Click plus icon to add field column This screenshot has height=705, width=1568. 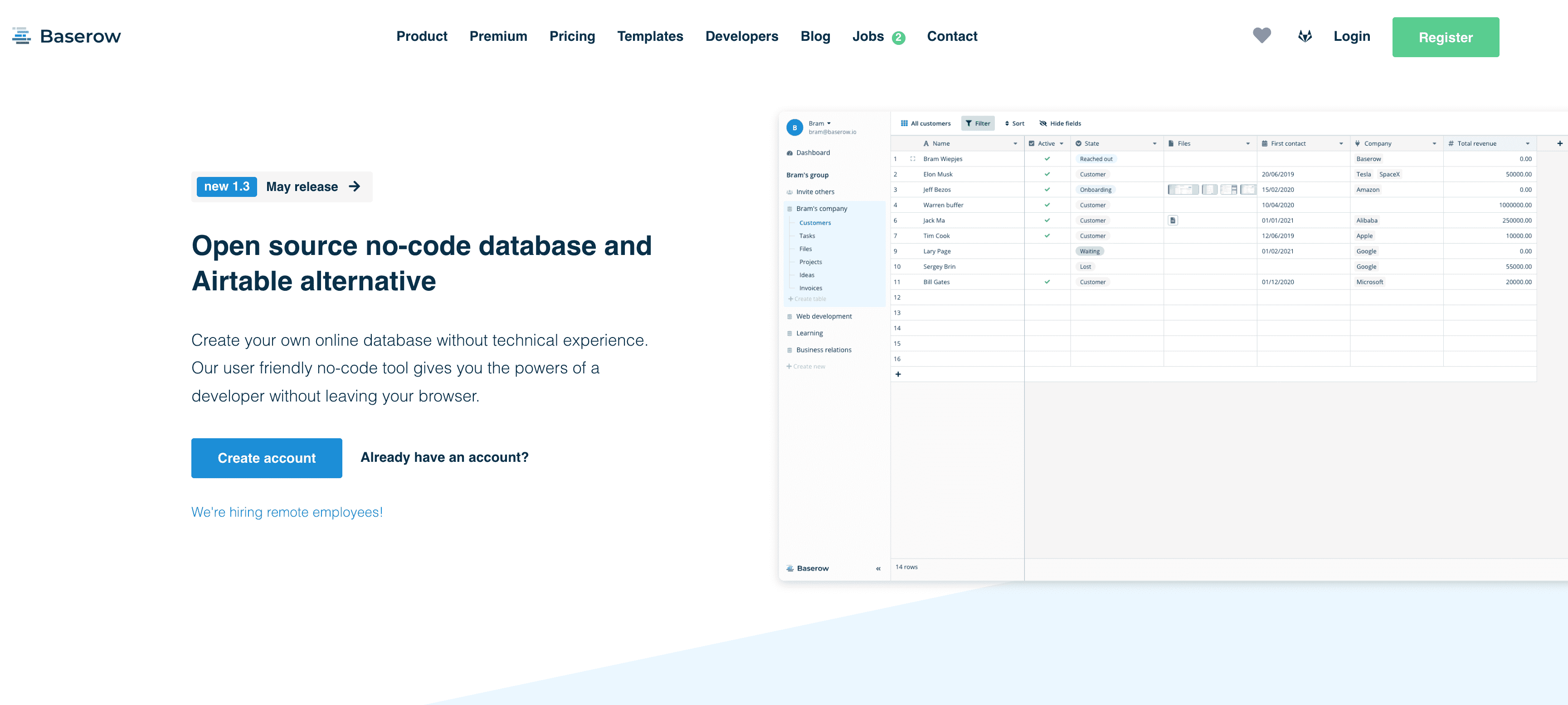pos(1559,144)
